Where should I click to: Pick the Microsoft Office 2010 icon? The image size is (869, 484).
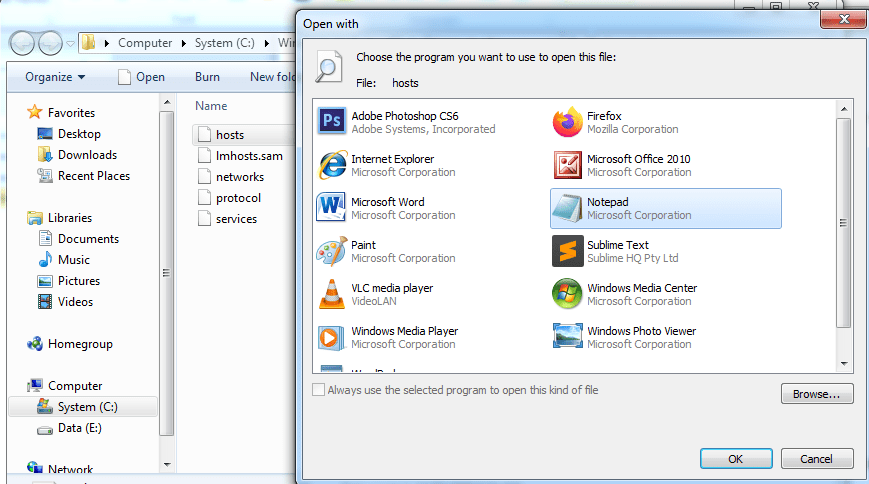tap(568, 165)
